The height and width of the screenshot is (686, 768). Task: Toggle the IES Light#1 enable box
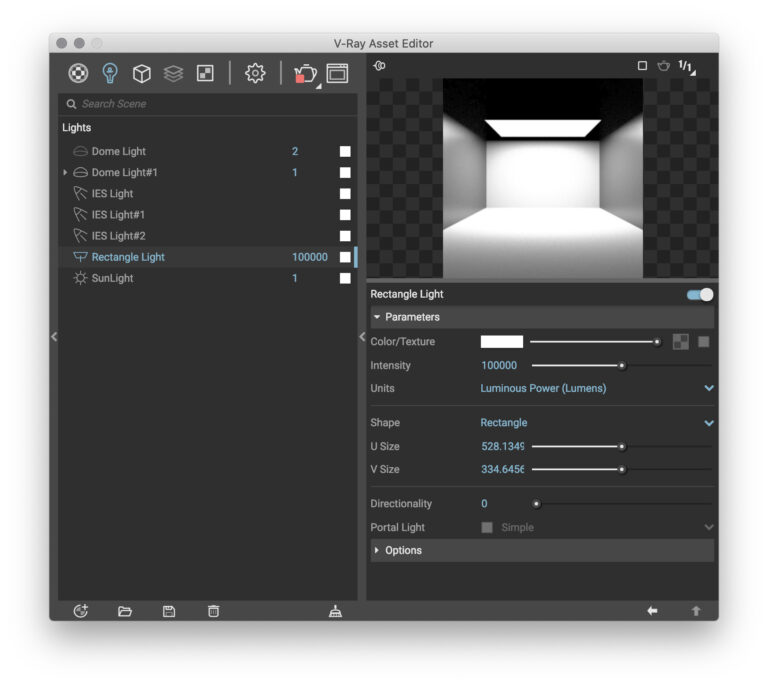(x=345, y=214)
